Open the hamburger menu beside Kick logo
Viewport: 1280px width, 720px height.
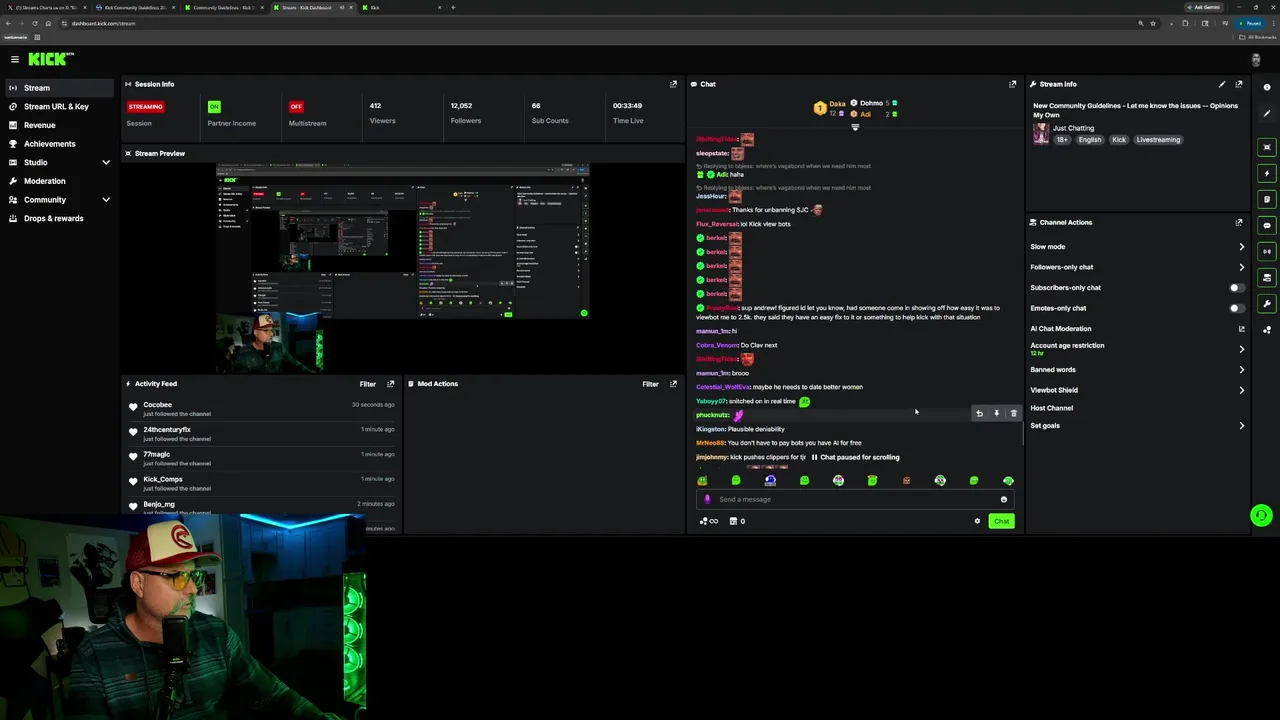pyautogui.click(x=14, y=59)
